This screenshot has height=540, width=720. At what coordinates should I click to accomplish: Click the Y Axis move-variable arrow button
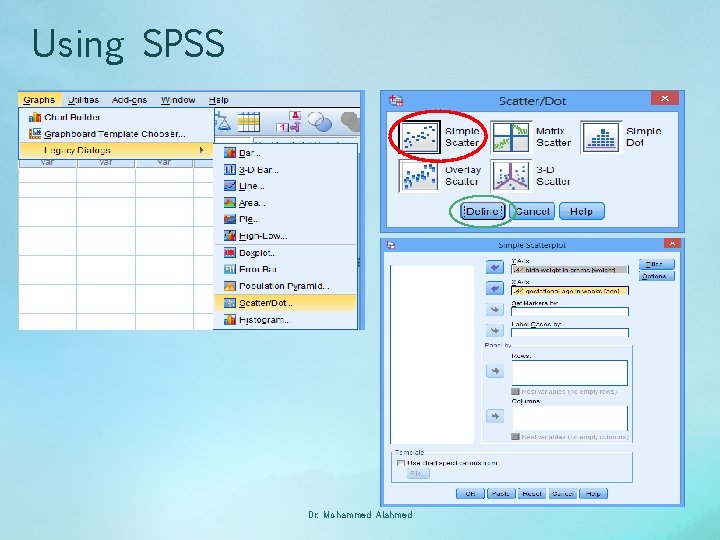495,267
